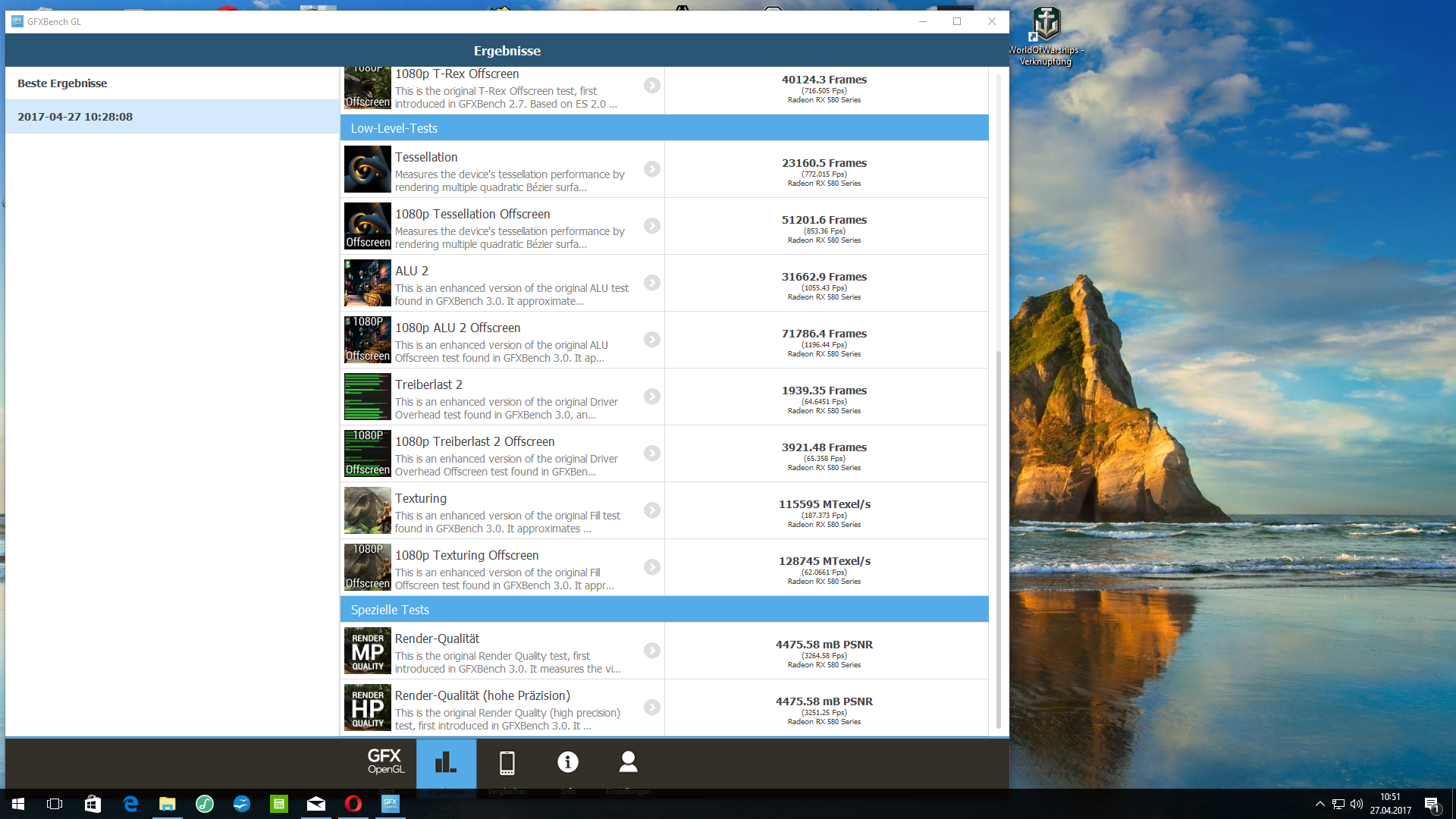Open Windows Start menu

[18, 804]
